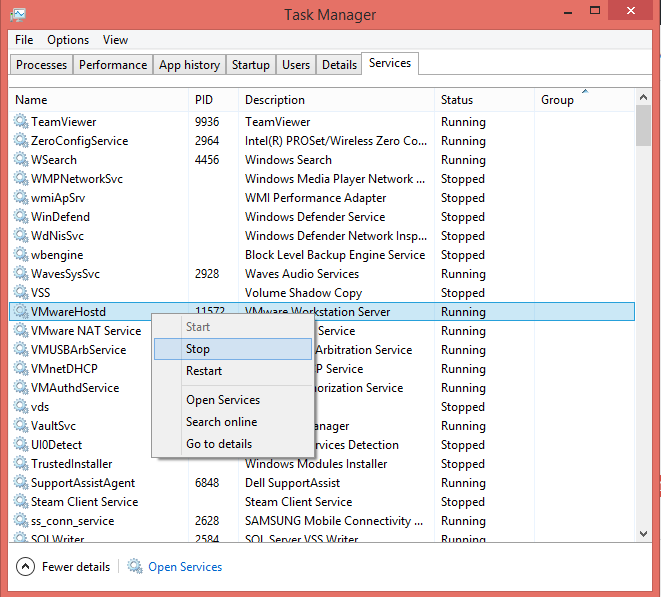Switch to the Users tab
The width and height of the screenshot is (661, 597).
296,65
